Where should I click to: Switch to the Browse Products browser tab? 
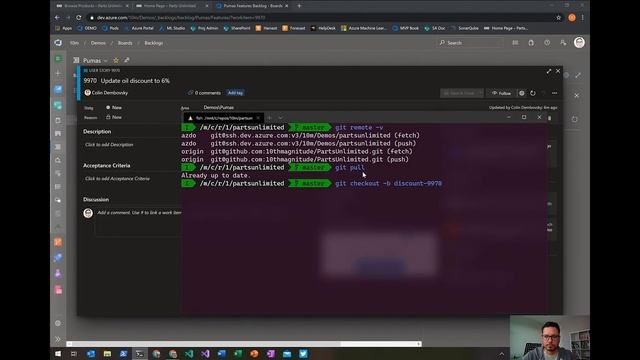click(x=92, y=6)
